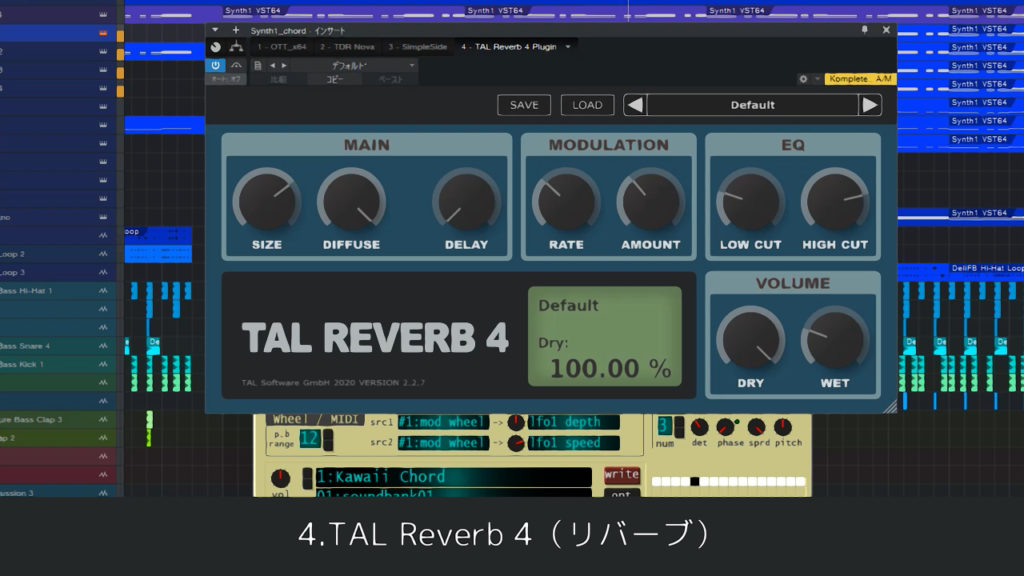Image resolution: width=1024 pixels, height=576 pixels.
Task: Click the green Dry 100.00 % display
Action: coord(605,336)
